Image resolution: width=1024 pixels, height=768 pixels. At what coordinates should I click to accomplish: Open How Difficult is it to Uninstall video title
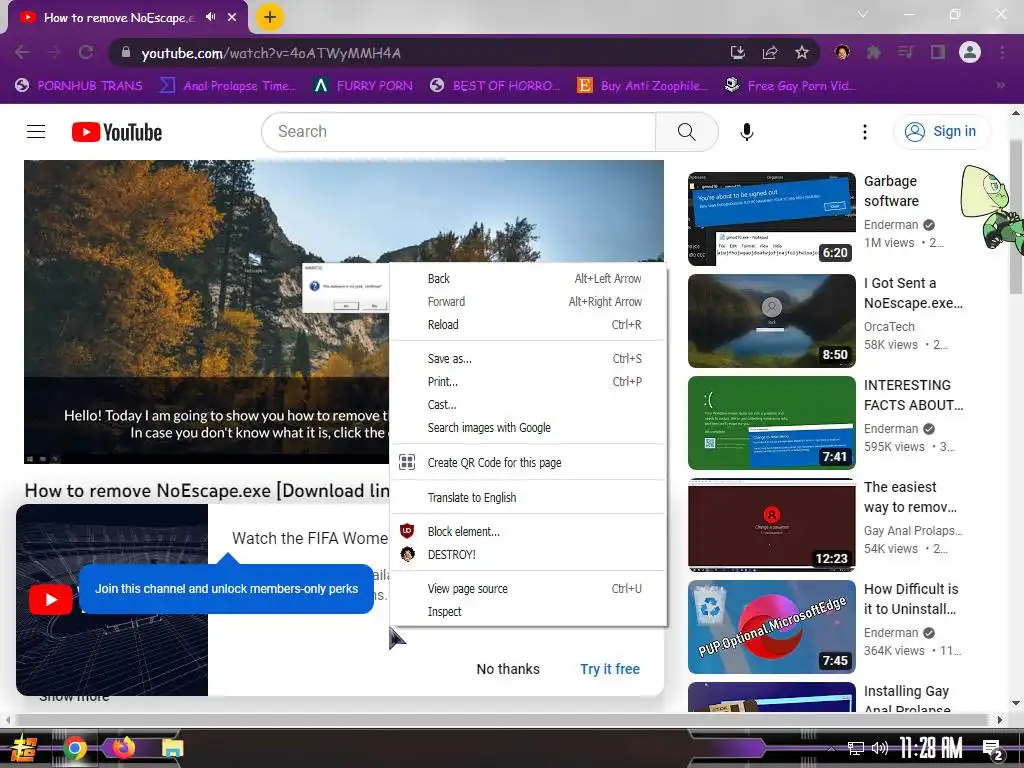tap(911, 599)
